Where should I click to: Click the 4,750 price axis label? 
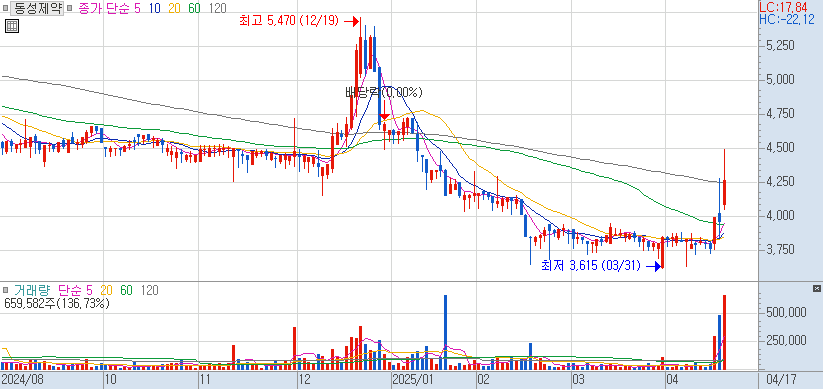pos(779,114)
